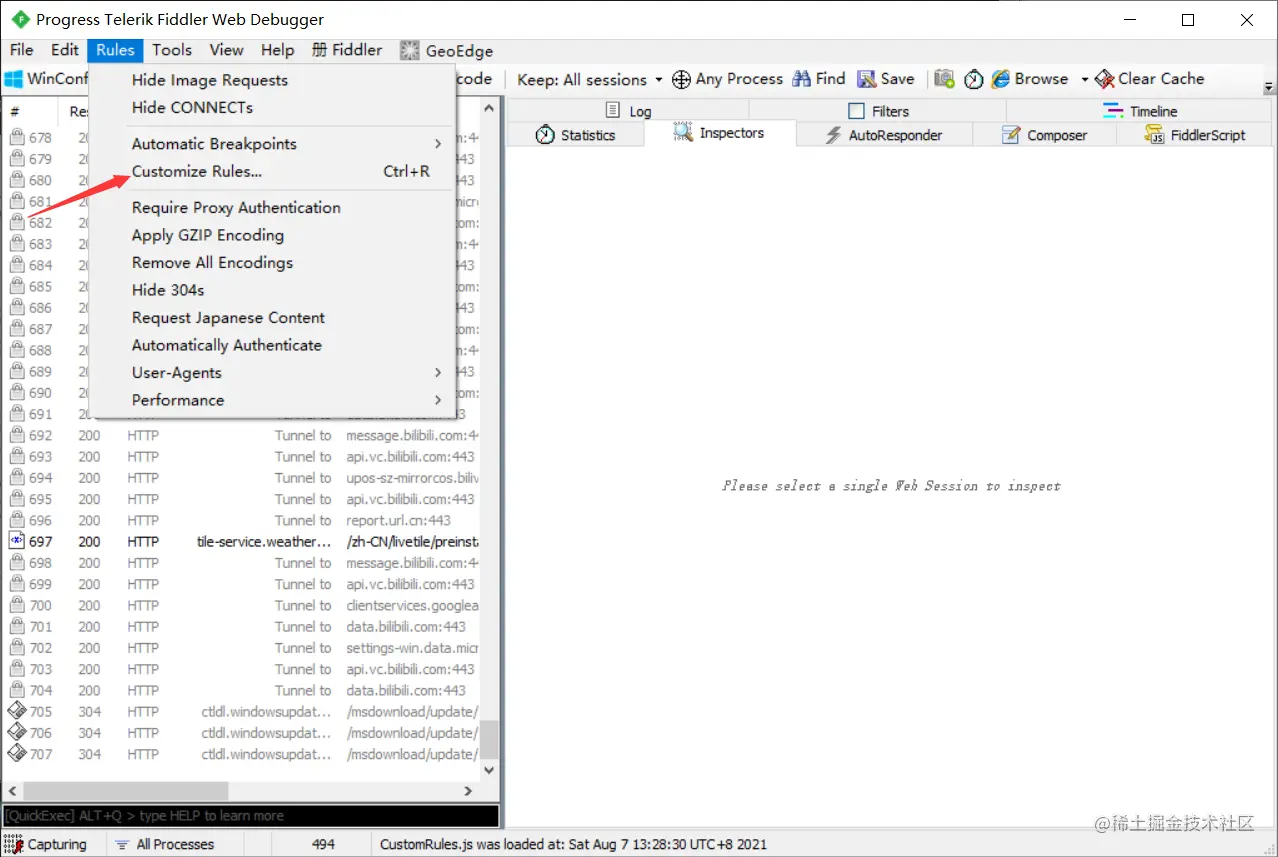The image size is (1278, 857).
Task: Switch to the Statistics tab
Action: (x=575, y=135)
